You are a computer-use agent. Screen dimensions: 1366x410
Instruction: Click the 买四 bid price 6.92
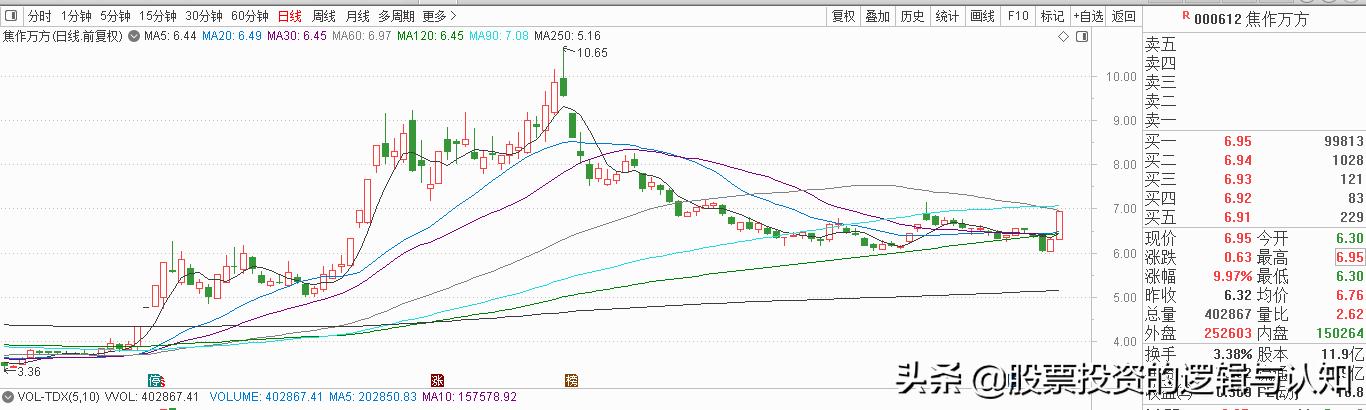[x=1237, y=198]
